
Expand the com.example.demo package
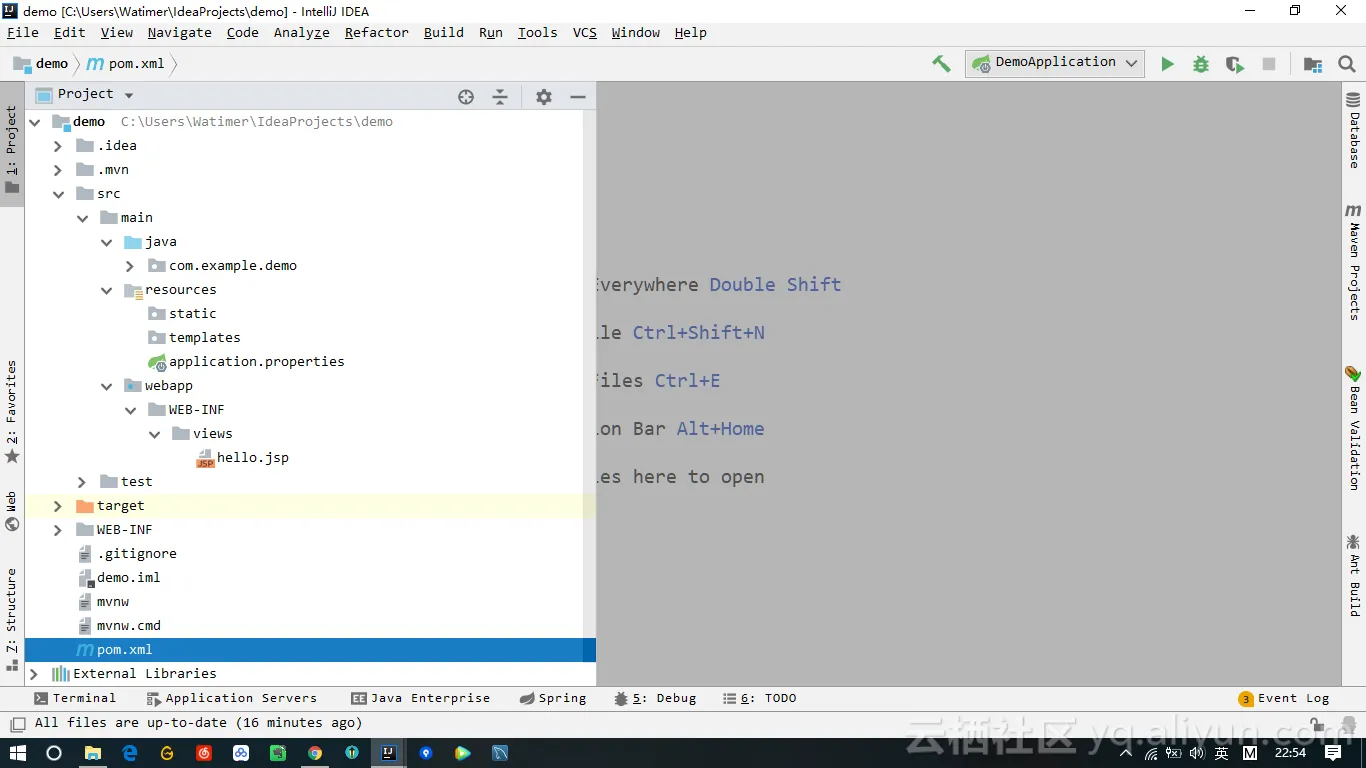[130, 266]
